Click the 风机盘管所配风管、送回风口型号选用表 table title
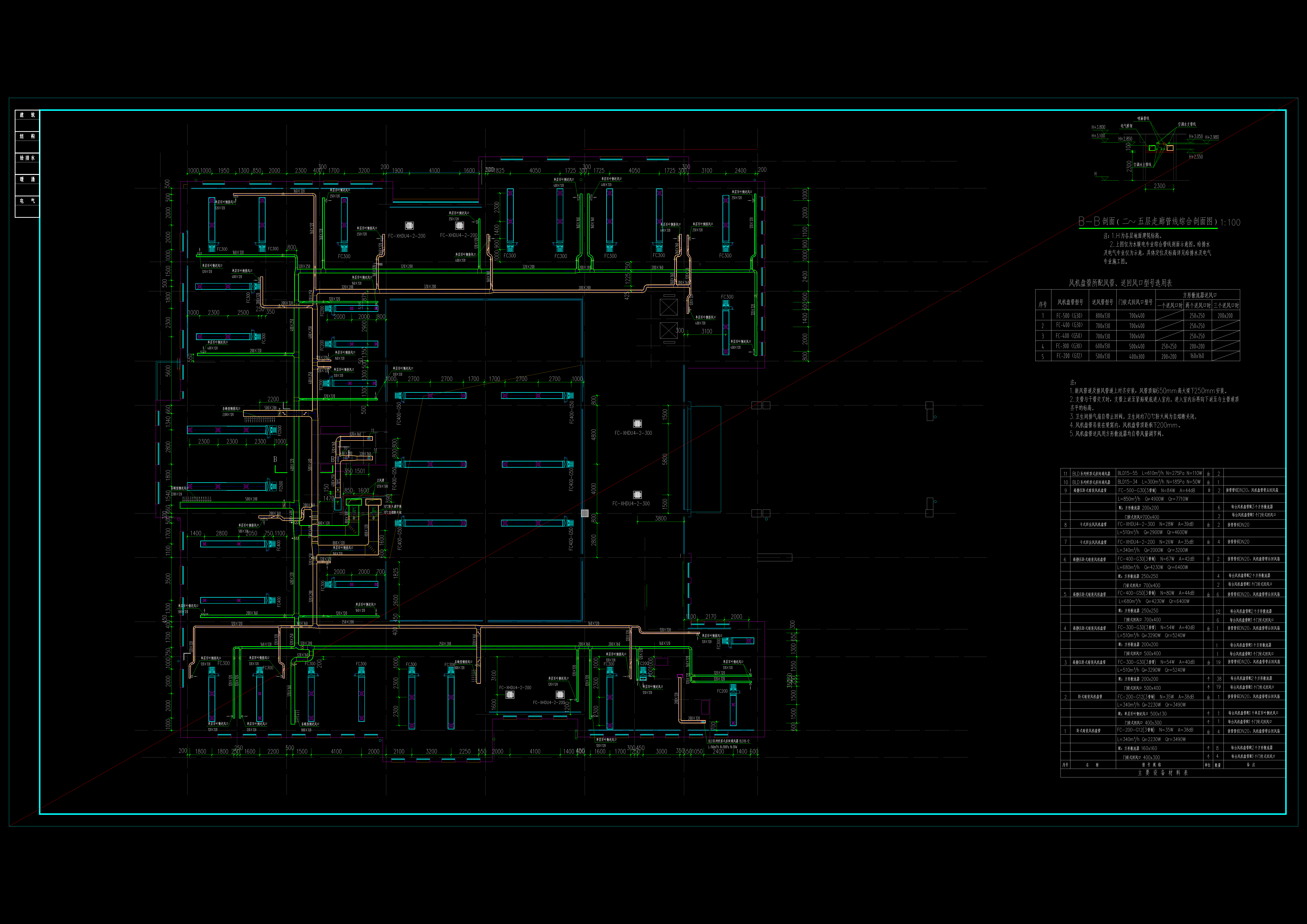This screenshot has height=924, width=1307. [x=1120, y=283]
